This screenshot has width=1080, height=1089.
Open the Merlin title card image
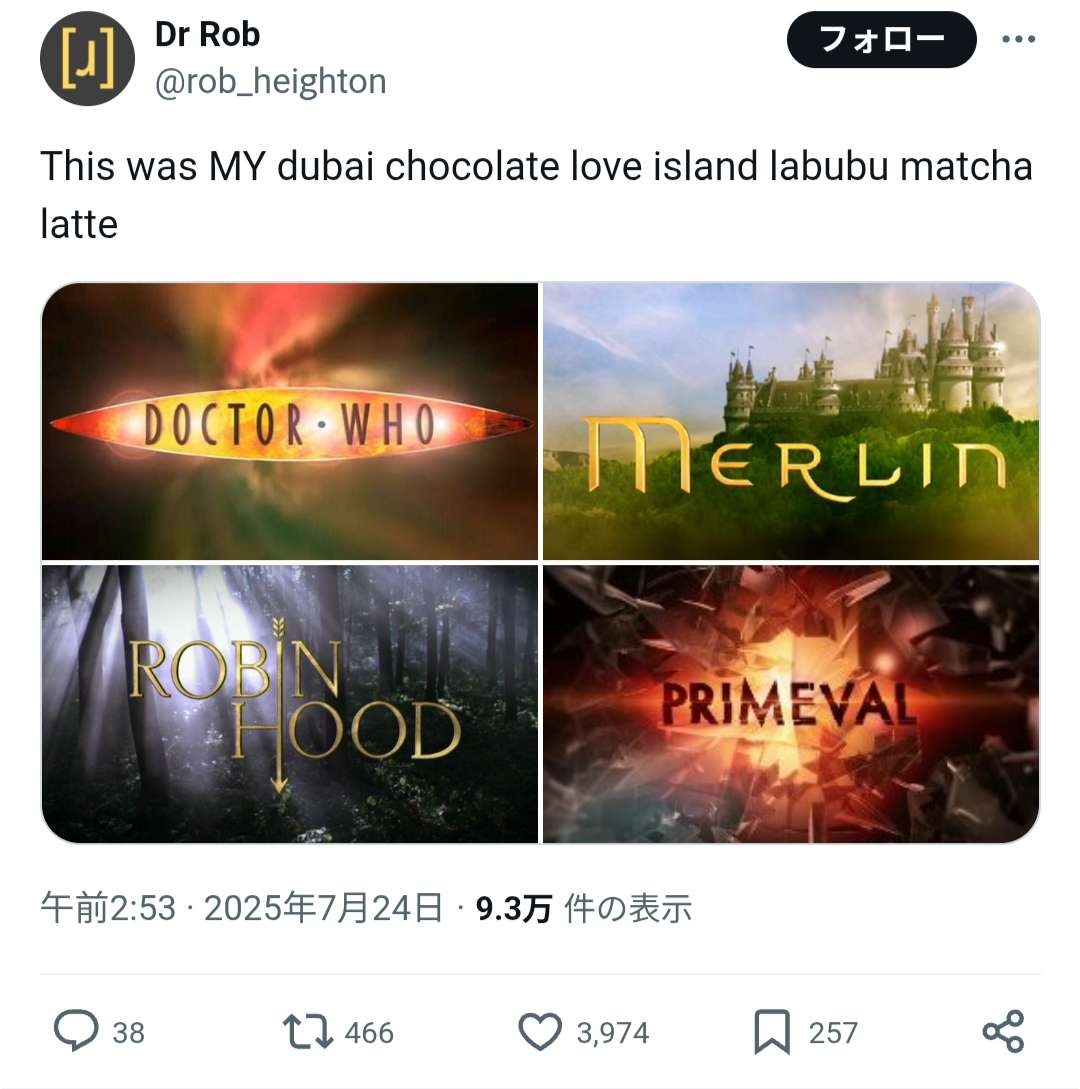tap(791, 421)
